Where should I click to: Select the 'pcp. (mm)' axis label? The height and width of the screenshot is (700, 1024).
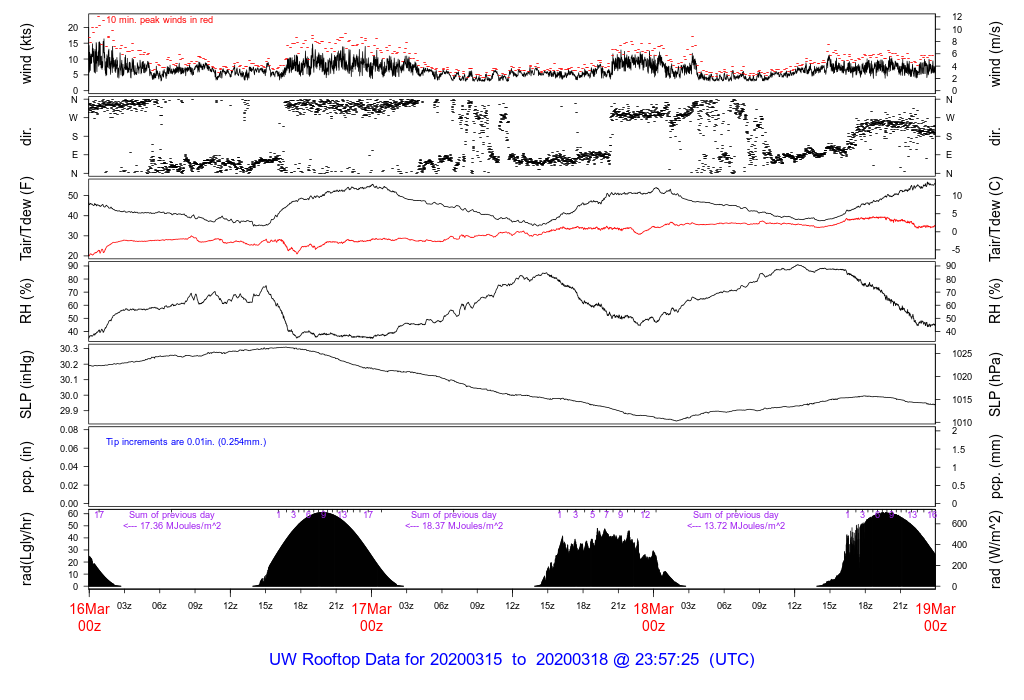[995, 466]
